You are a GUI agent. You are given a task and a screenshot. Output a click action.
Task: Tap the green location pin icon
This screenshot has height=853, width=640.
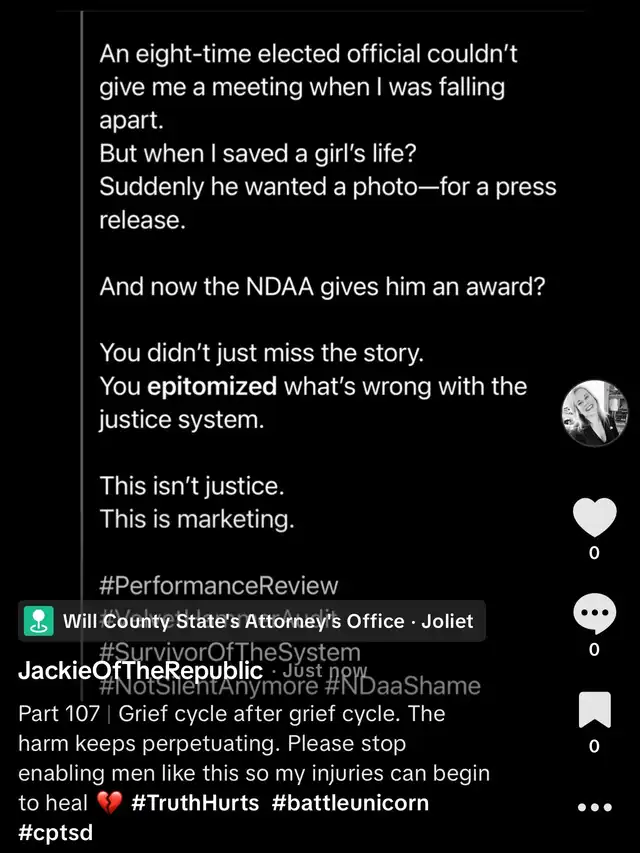[x=39, y=621]
